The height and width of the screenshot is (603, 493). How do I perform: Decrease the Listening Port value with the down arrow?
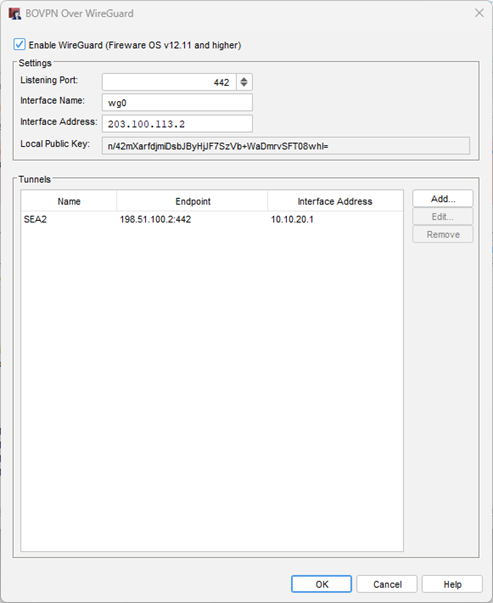click(x=244, y=86)
